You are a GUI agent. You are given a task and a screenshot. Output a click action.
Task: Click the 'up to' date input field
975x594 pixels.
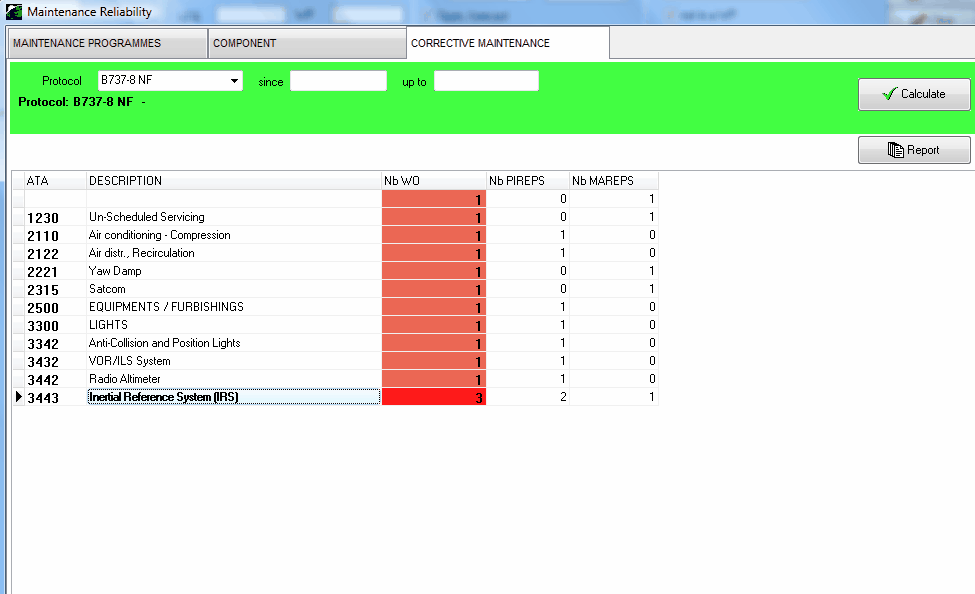click(x=486, y=81)
